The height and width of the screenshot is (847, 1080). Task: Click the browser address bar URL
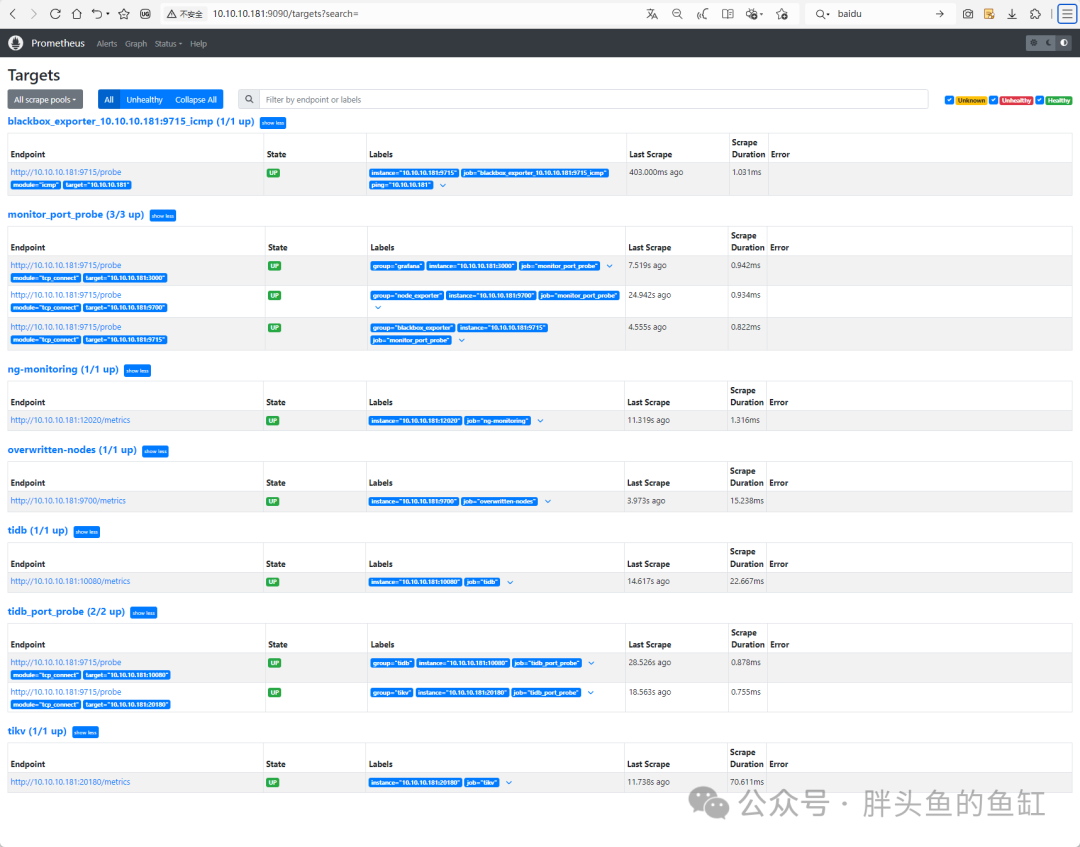(x=285, y=14)
